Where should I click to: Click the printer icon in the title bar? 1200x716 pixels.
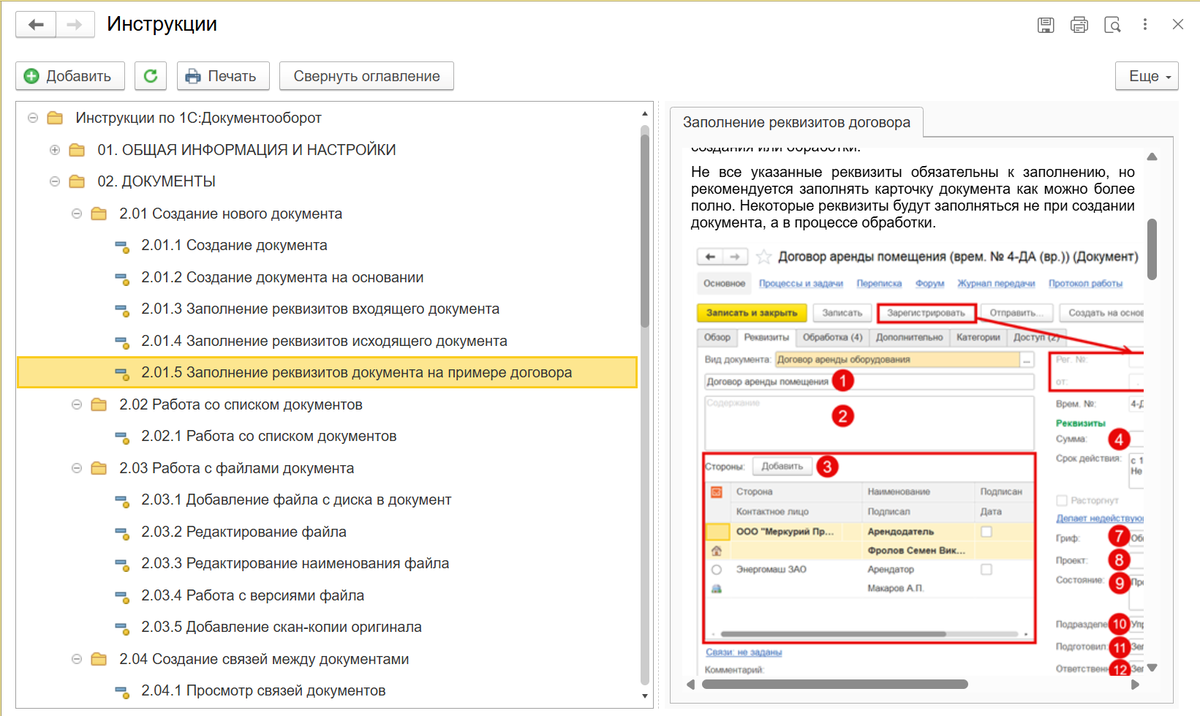(1079, 25)
